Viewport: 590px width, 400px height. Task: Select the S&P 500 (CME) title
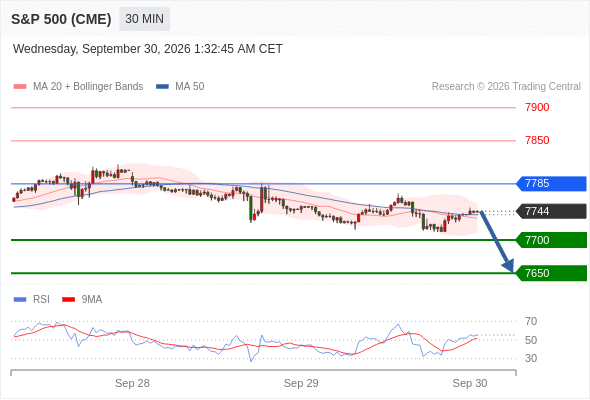tap(61, 19)
